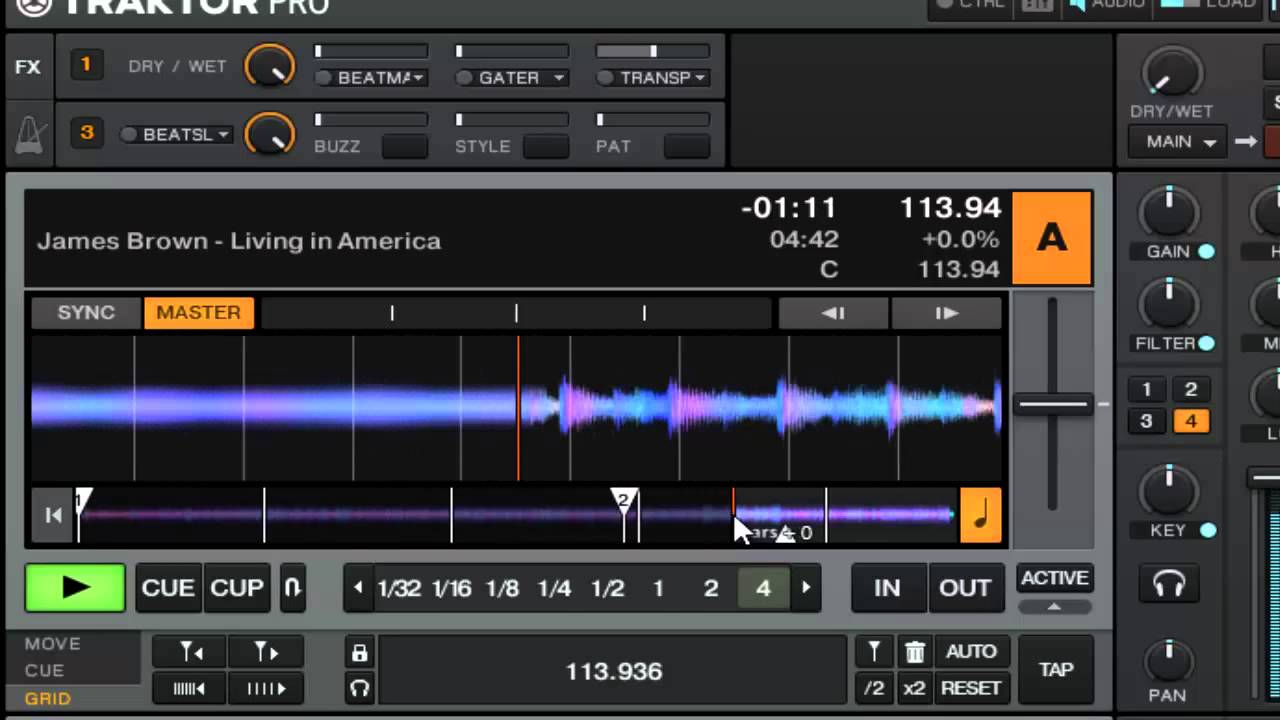Switch to the CUE panel tab
The width and height of the screenshot is (1280, 720).
click(44, 670)
